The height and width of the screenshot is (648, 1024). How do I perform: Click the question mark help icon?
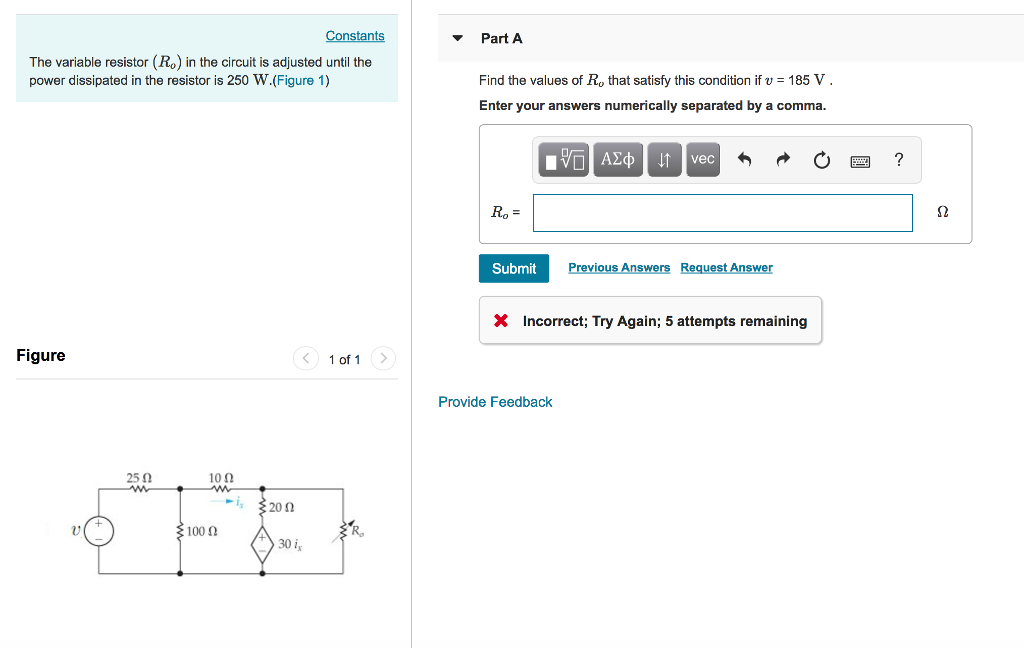[x=898, y=159]
